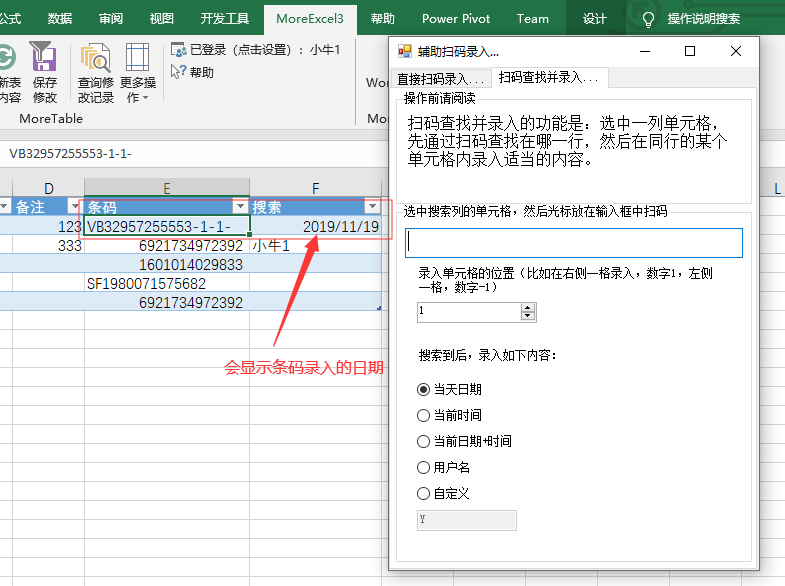Switch to the 直接扫码录入 tab
Viewport: 785px width, 586px height.
pos(440,78)
